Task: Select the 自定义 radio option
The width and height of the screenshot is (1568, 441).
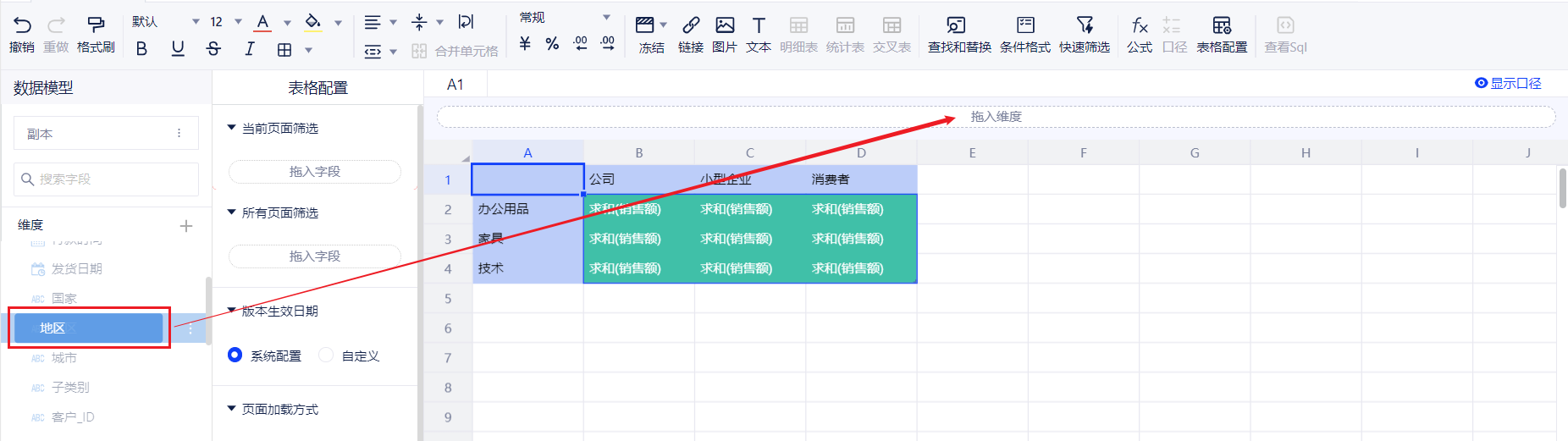Action: 326,356
